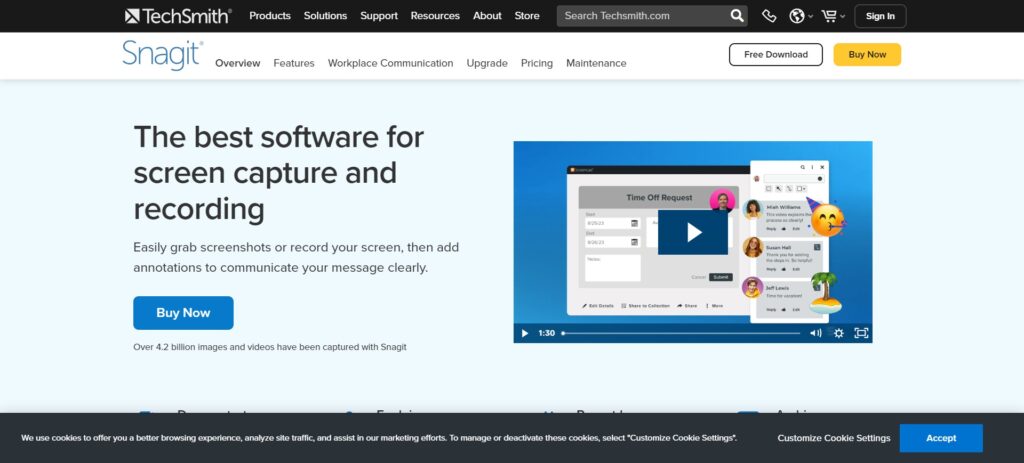Open video settings gear icon
1024x463 pixels.
click(x=839, y=333)
